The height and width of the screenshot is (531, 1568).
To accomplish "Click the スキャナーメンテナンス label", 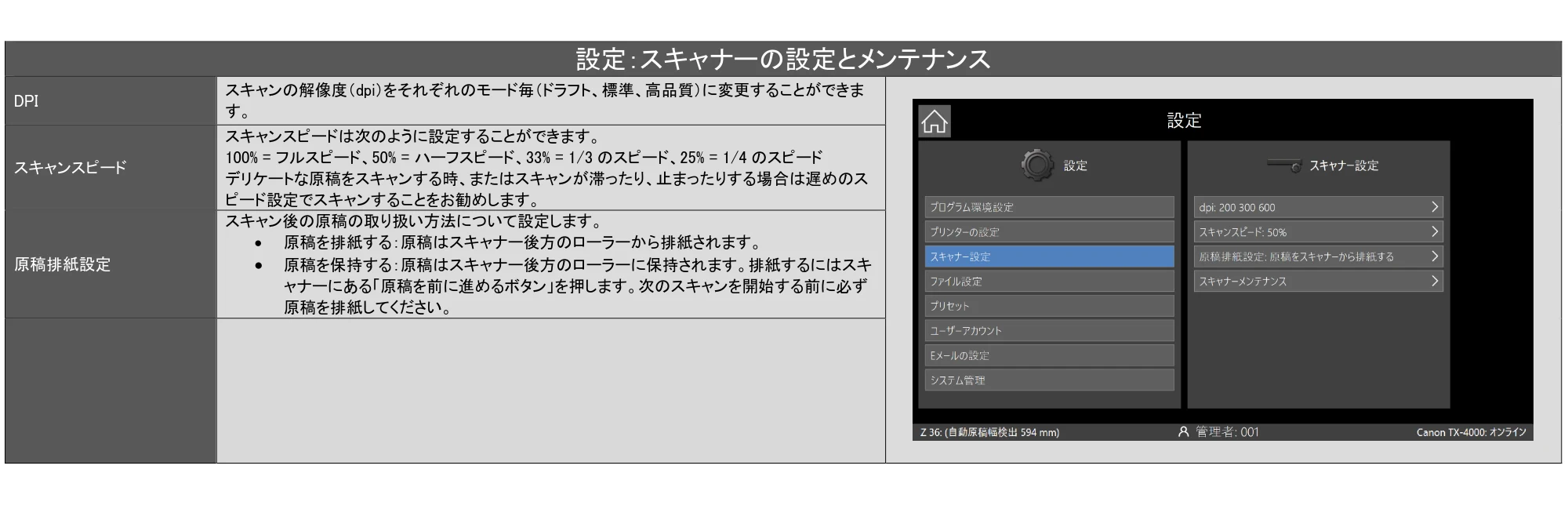I will point(1243,282).
